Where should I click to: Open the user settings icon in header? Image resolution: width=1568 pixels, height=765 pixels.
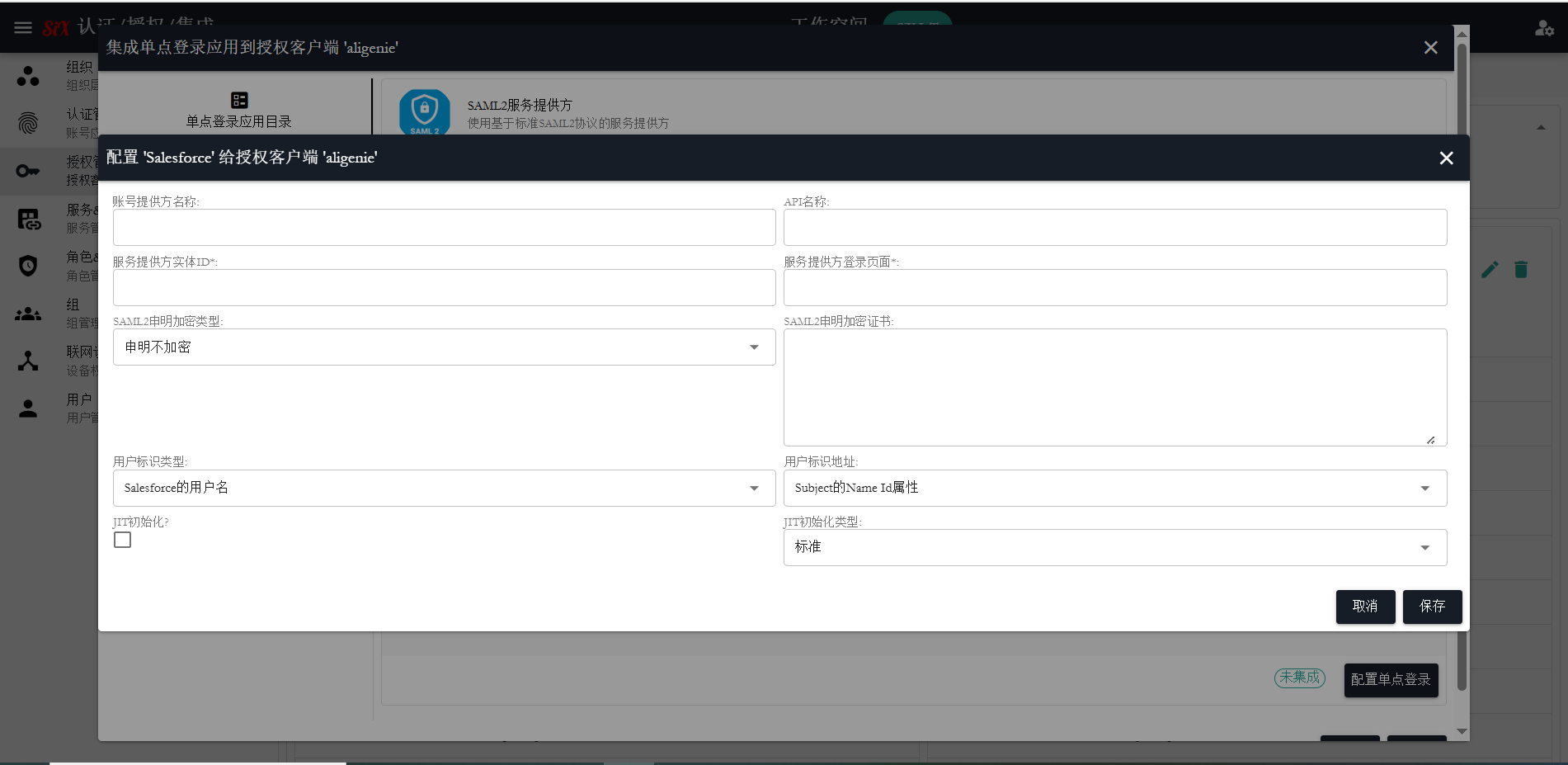(1544, 28)
